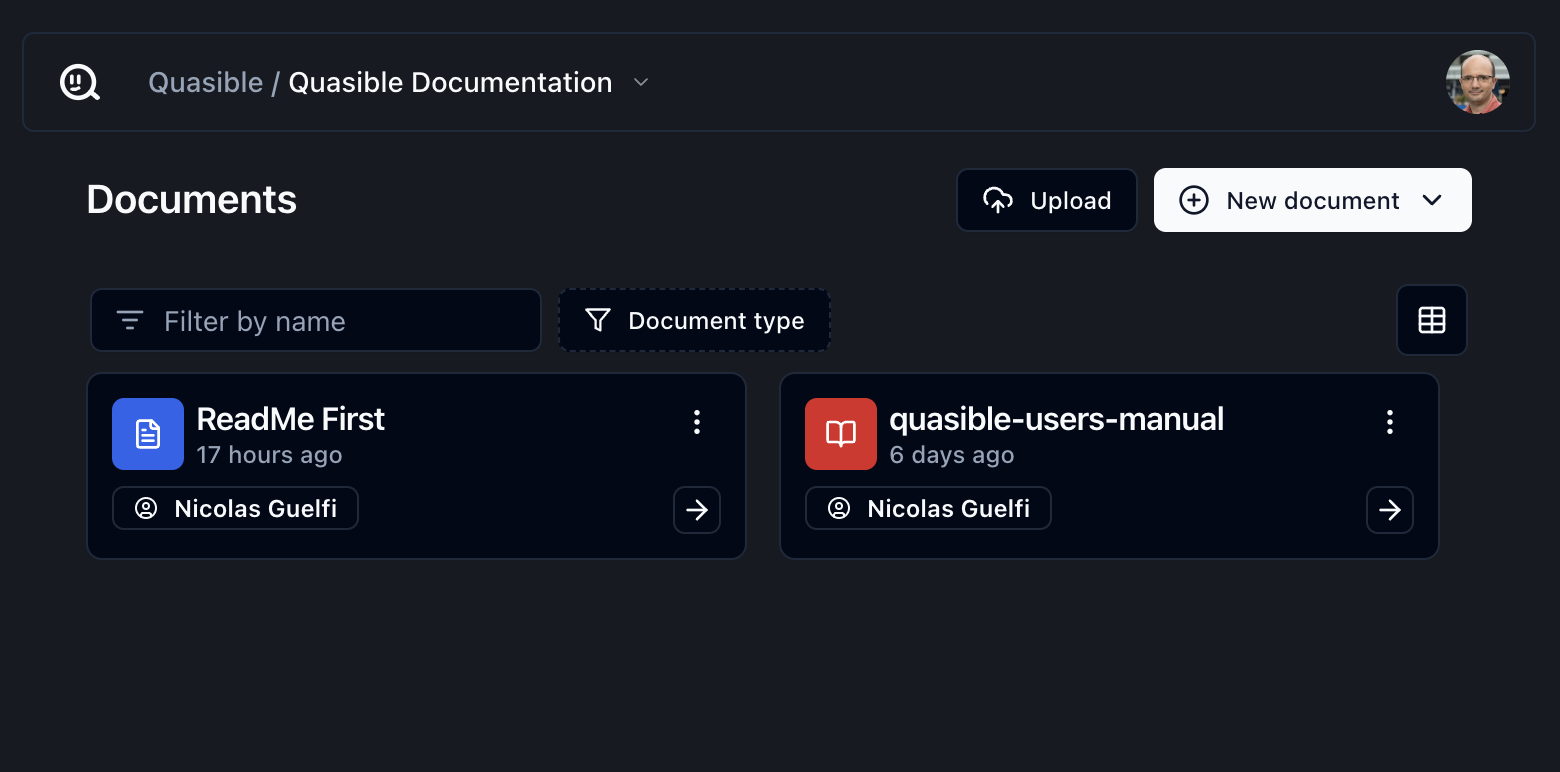Click Nicolas Guelfi tag on ReadMe First
This screenshot has width=1560, height=772.
tap(235, 508)
